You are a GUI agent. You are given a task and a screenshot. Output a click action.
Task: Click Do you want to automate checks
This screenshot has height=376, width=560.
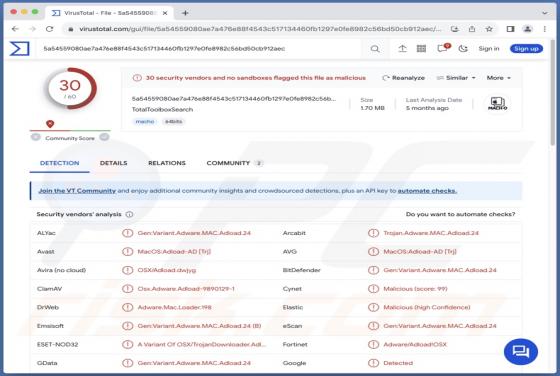coord(460,214)
